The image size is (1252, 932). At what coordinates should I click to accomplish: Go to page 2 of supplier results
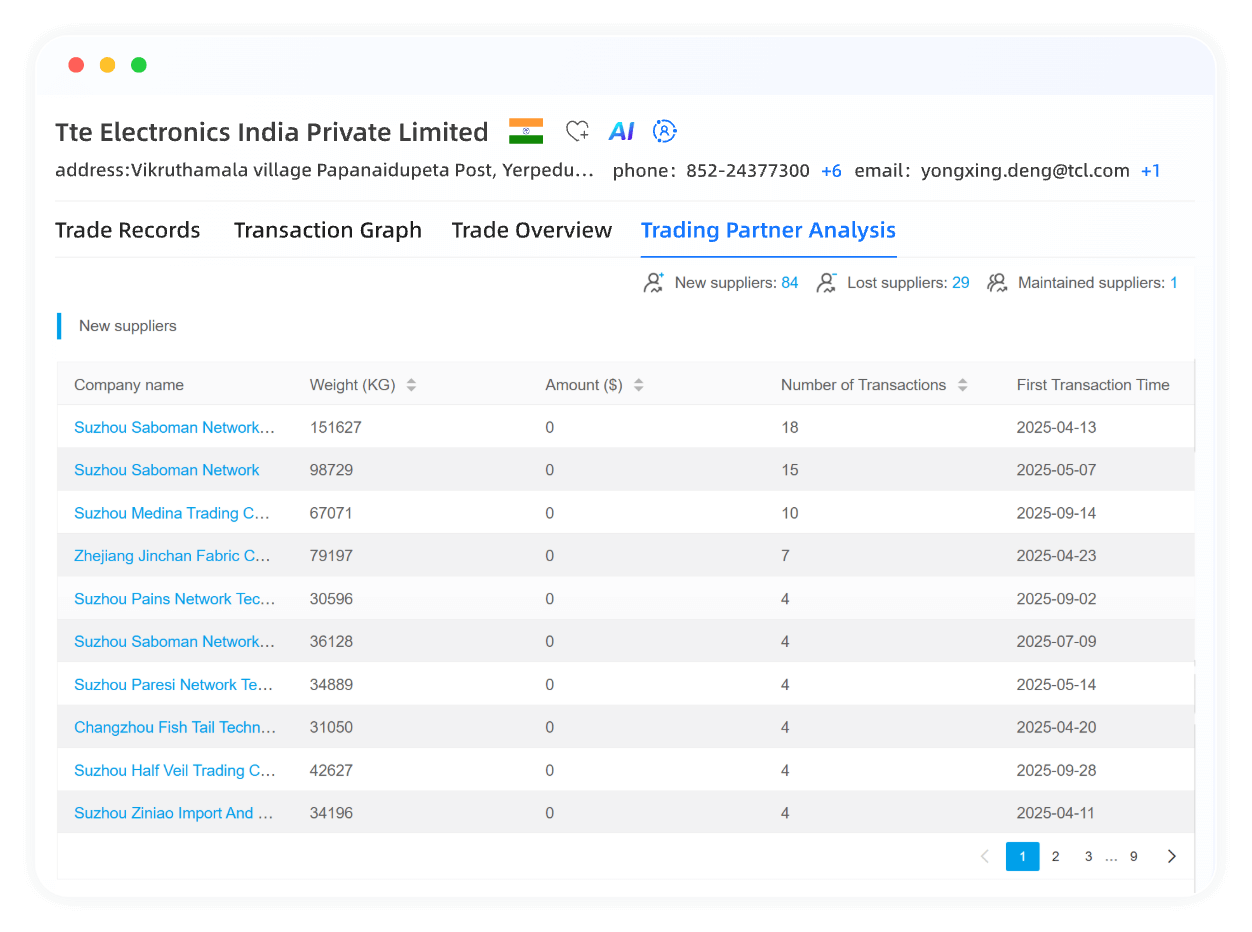[x=1055, y=856]
